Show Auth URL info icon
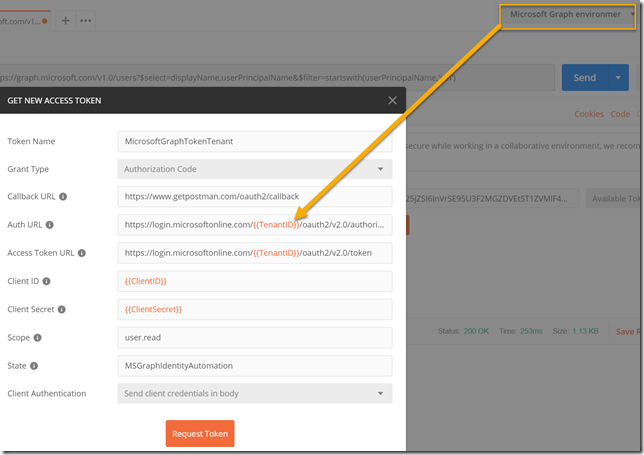The image size is (644, 455). [x=50, y=225]
